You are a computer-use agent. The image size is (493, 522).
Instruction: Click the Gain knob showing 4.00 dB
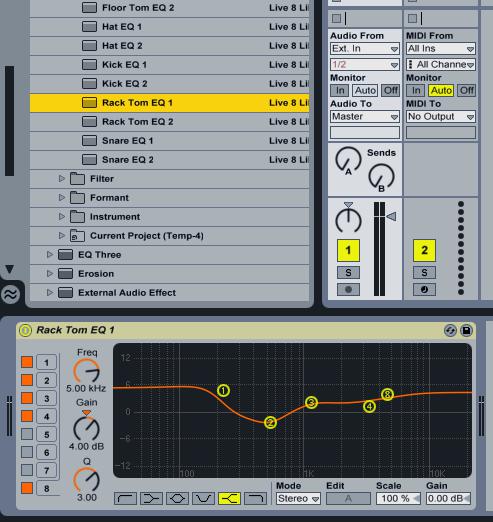(x=86, y=428)
